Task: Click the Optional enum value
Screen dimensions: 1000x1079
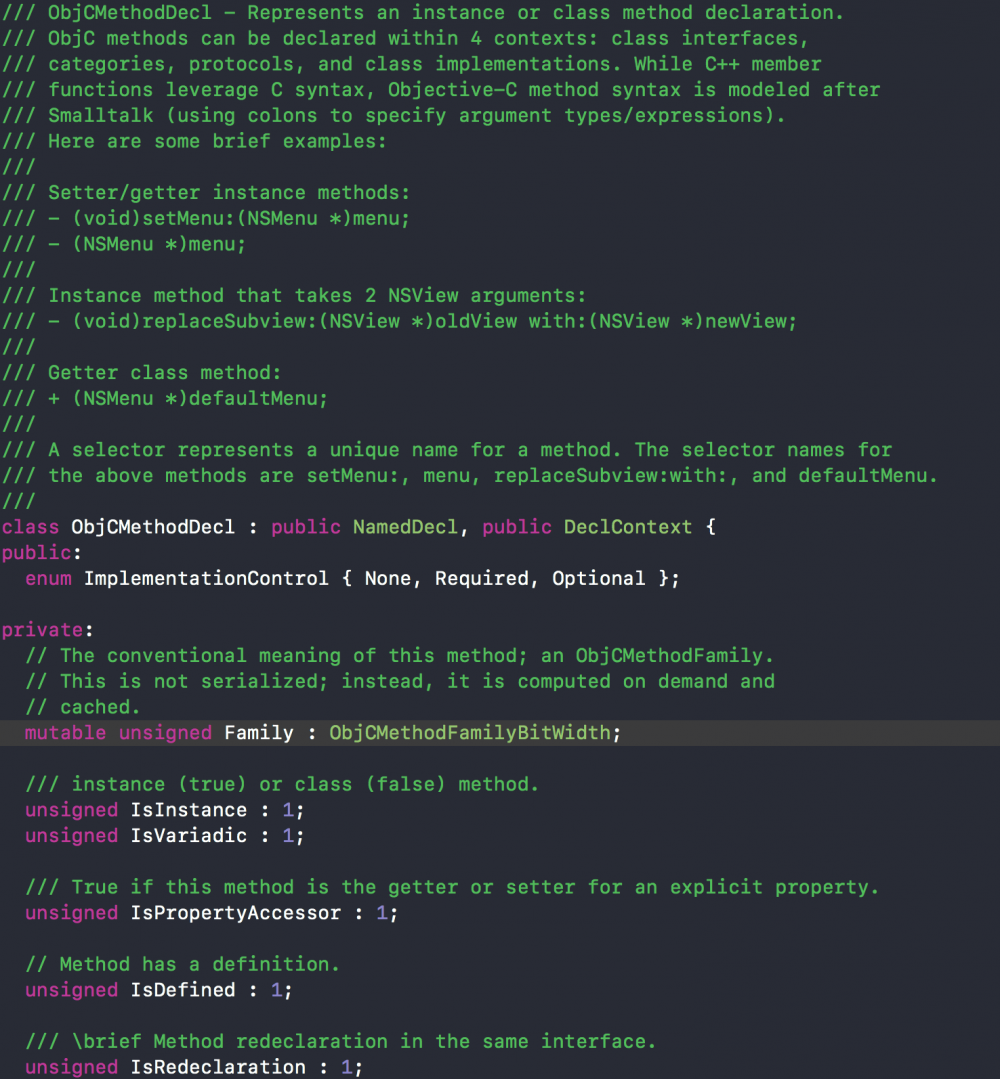Action: [598, 579]
